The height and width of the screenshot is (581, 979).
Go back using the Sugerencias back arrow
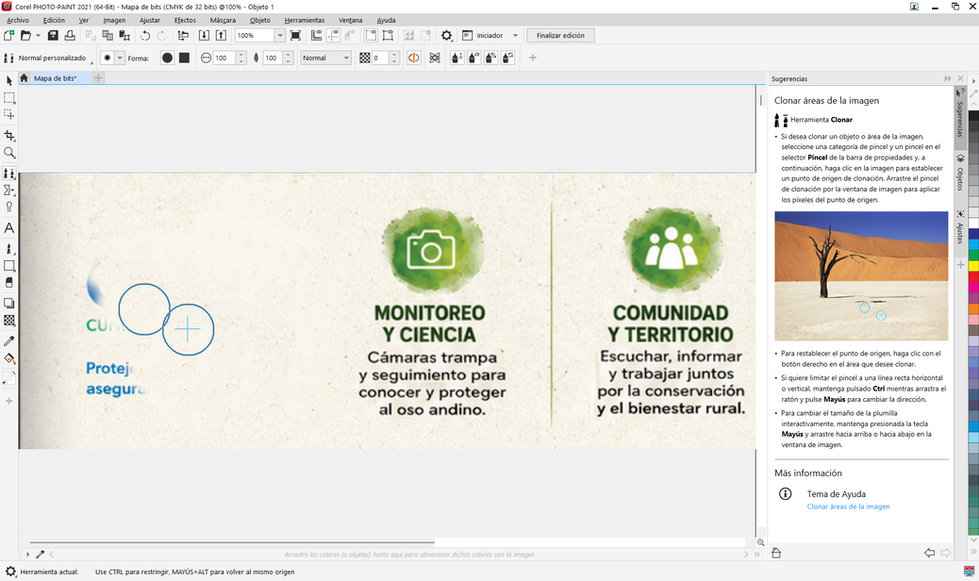[x=930, y=553]
